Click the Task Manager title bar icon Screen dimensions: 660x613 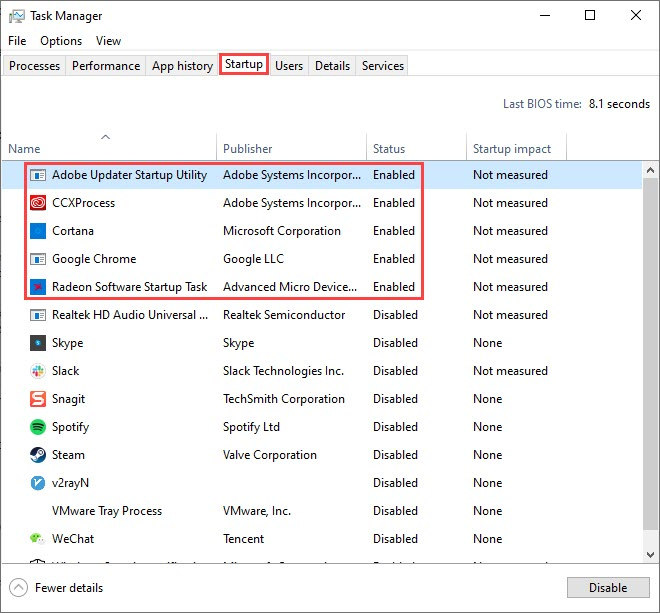[17, 16]
